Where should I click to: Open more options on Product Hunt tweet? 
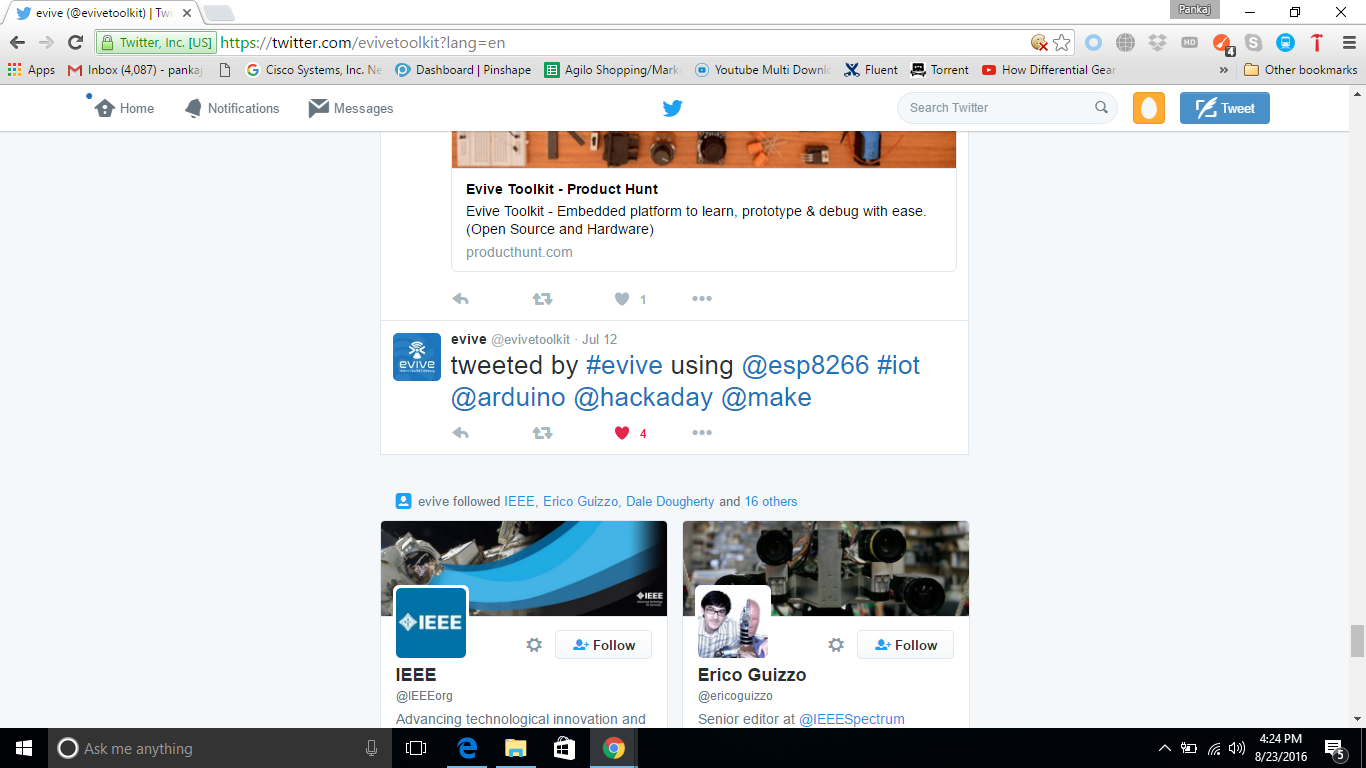tap(702, 299)
